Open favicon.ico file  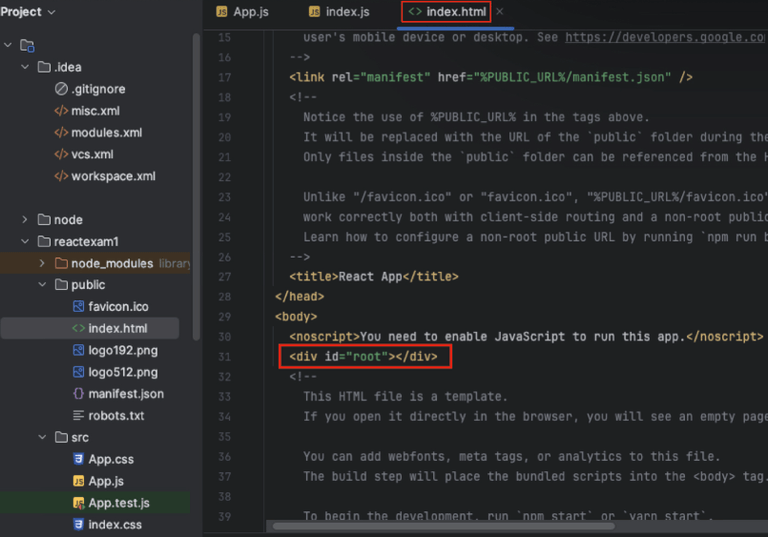click(118, 307)
